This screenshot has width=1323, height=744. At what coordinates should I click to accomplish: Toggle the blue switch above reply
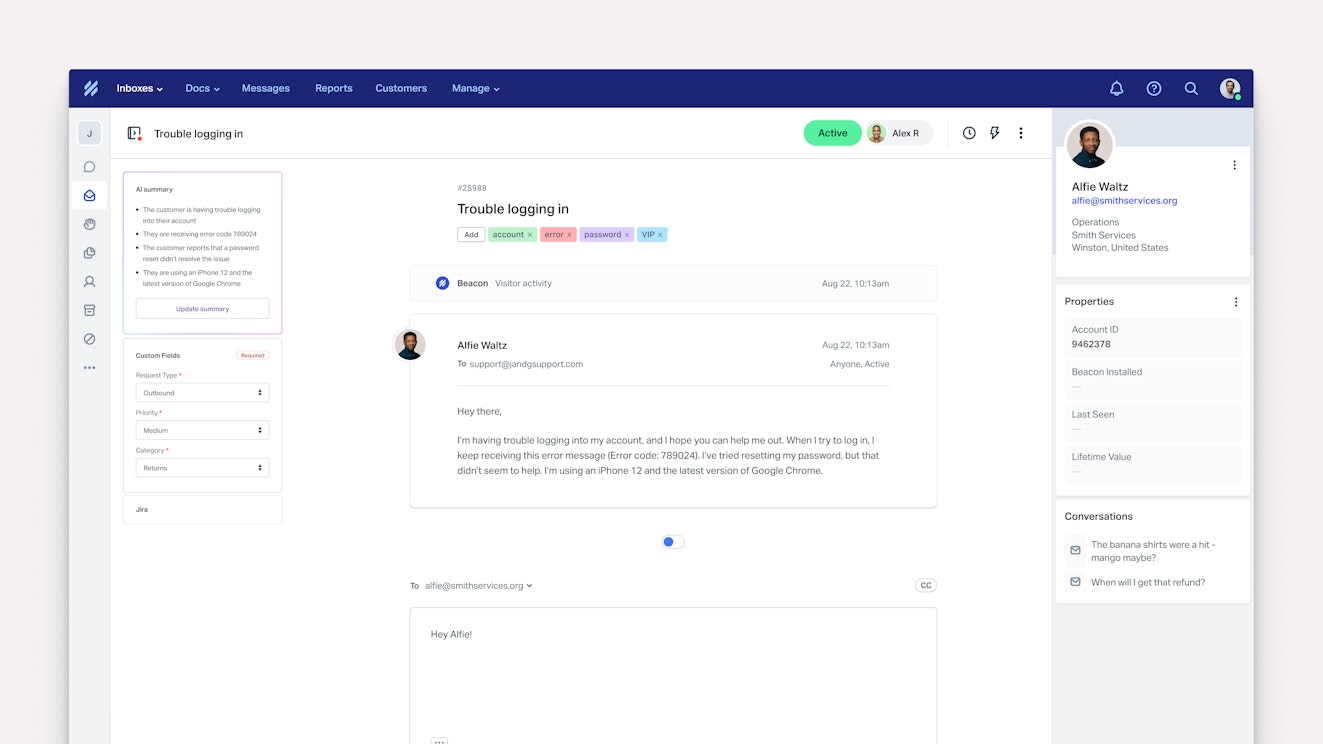click(673, 542)
